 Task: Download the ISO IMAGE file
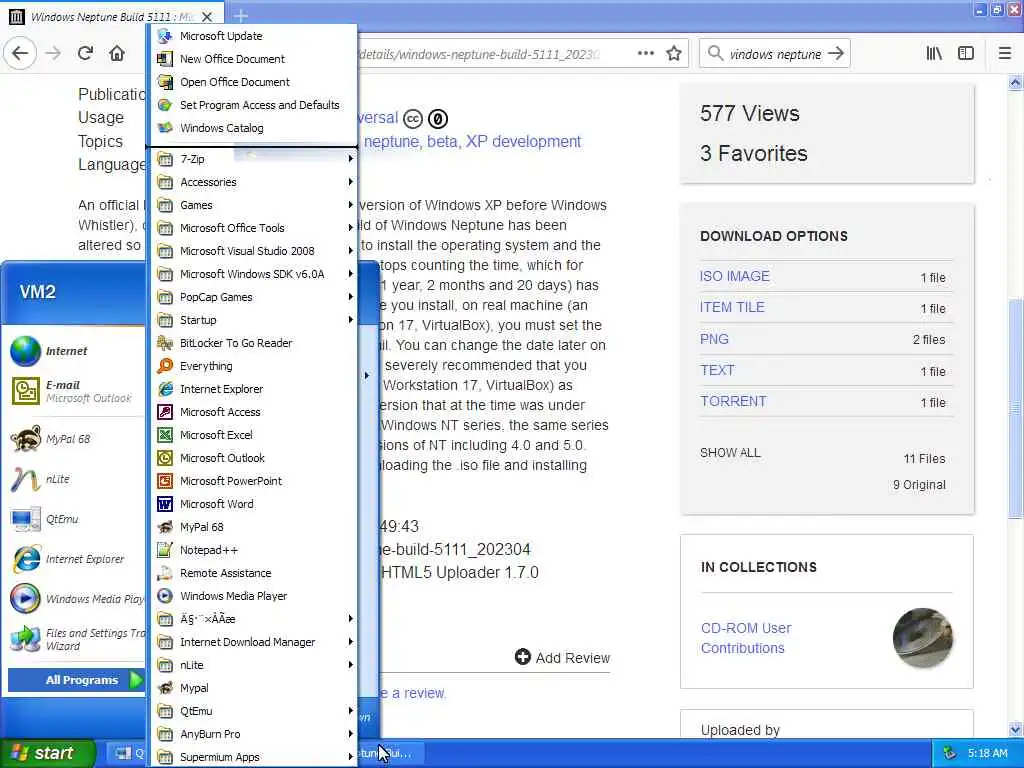735,276
